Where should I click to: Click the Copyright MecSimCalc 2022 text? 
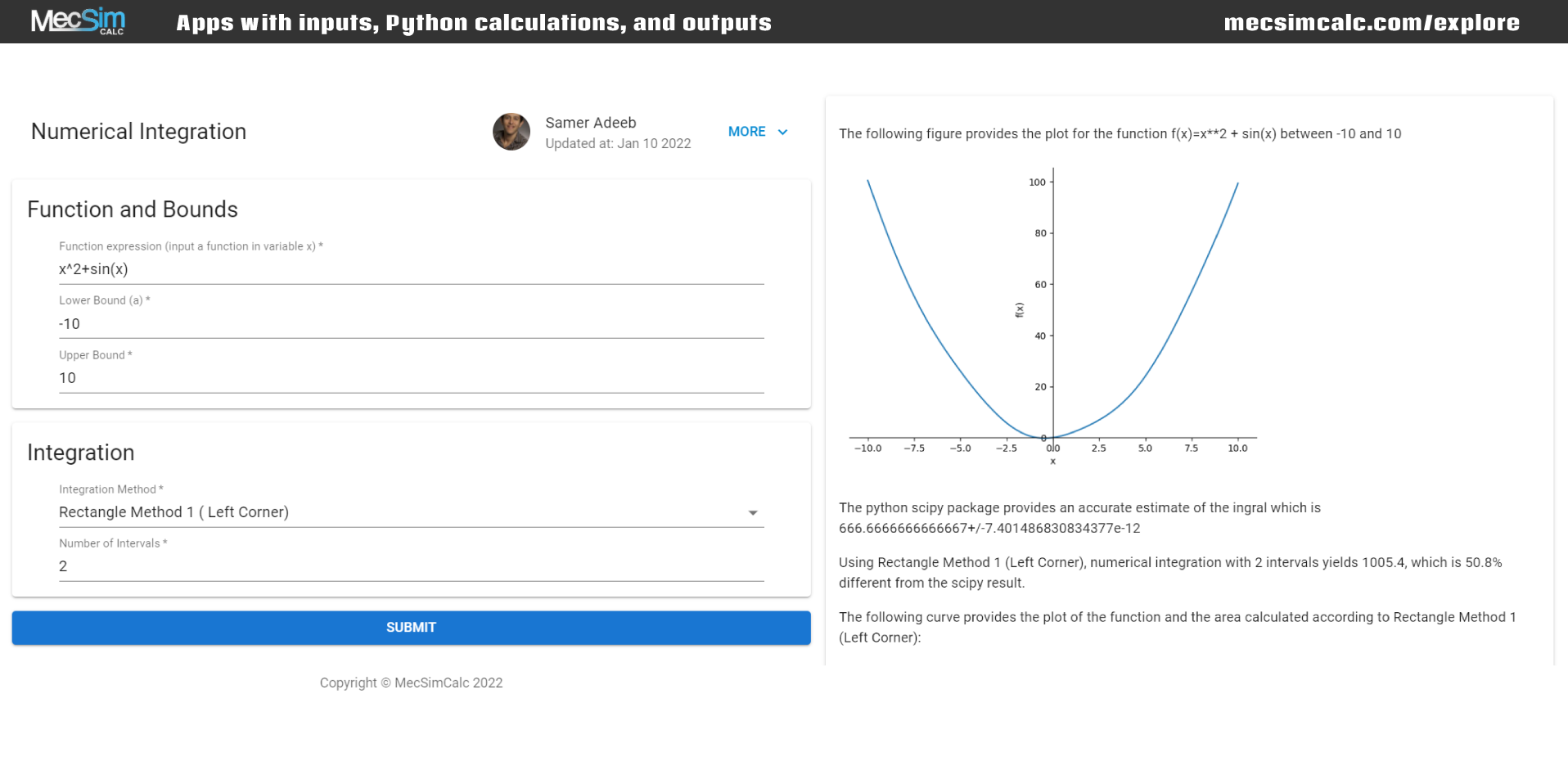coord(411,683)
